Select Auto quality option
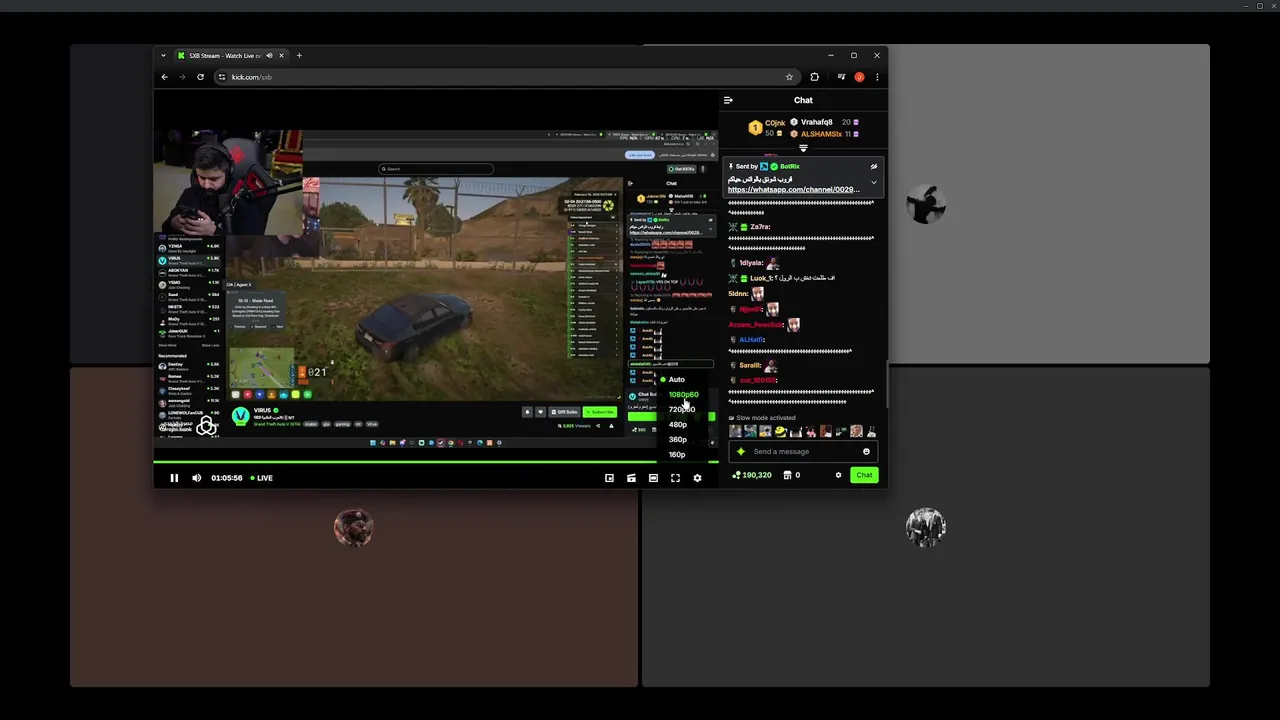Viewport: 1280px width, 720px height. tap(677, 380)
